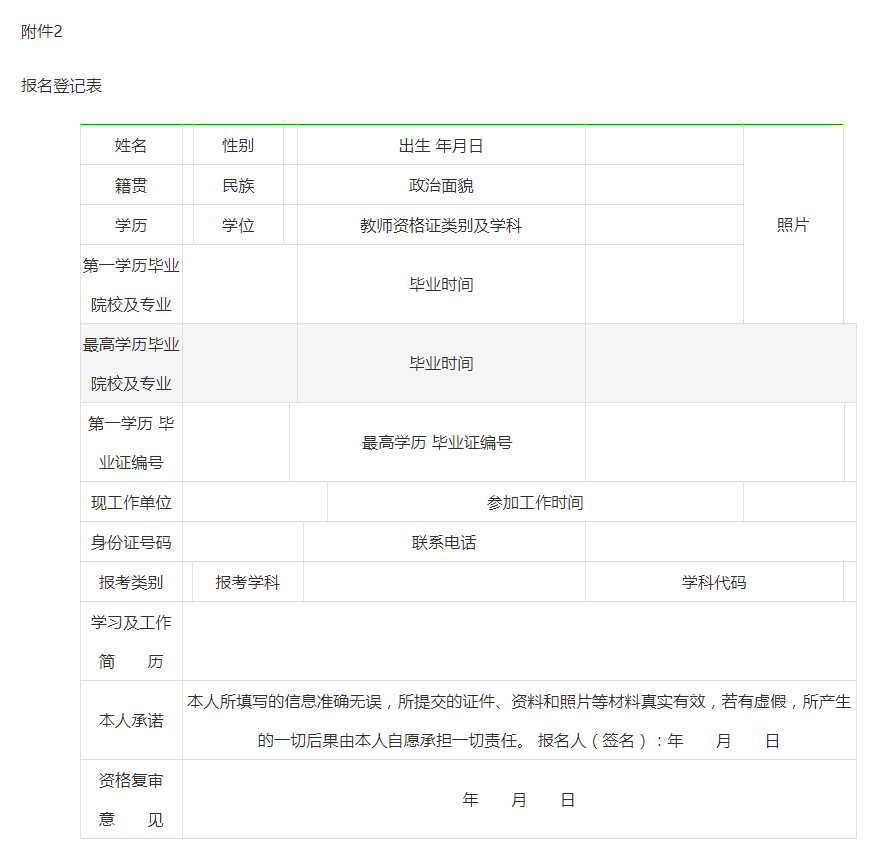Click the 政治面貌 cell

pyautogui.click(x=441, y=185)
